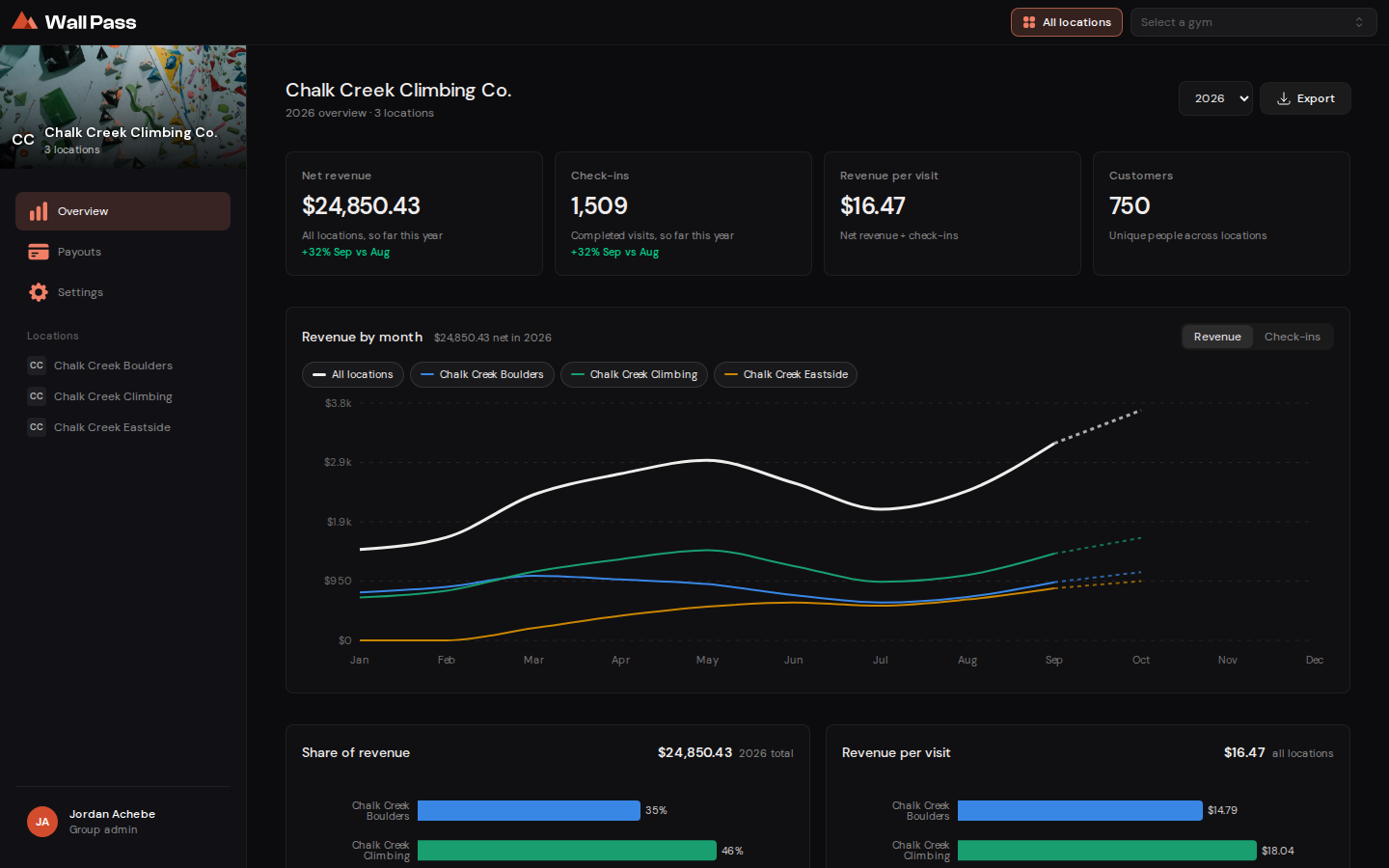Click the Jordan Achebe group admin profile
Image resolution: width=1389 pixels, height=868 pixels.
(123, 822)
